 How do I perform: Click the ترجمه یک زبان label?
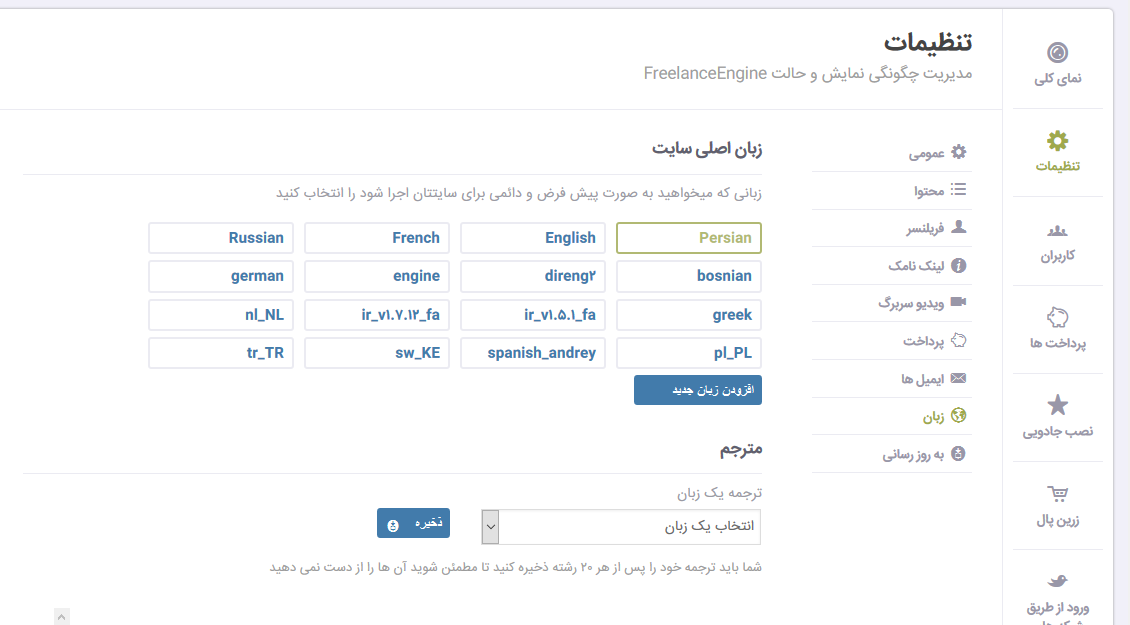(719, 493)
